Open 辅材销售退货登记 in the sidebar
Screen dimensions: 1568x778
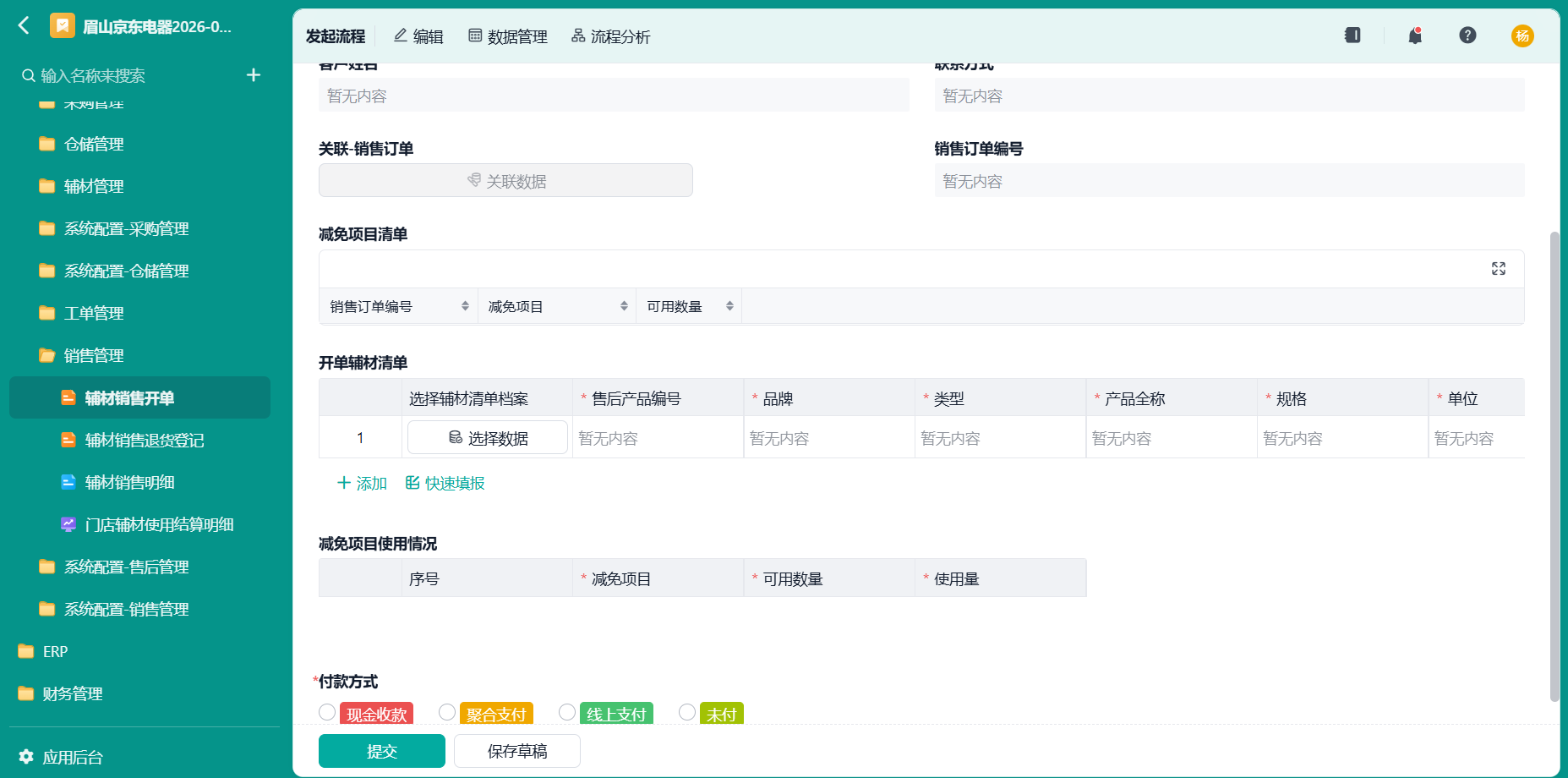140,440
